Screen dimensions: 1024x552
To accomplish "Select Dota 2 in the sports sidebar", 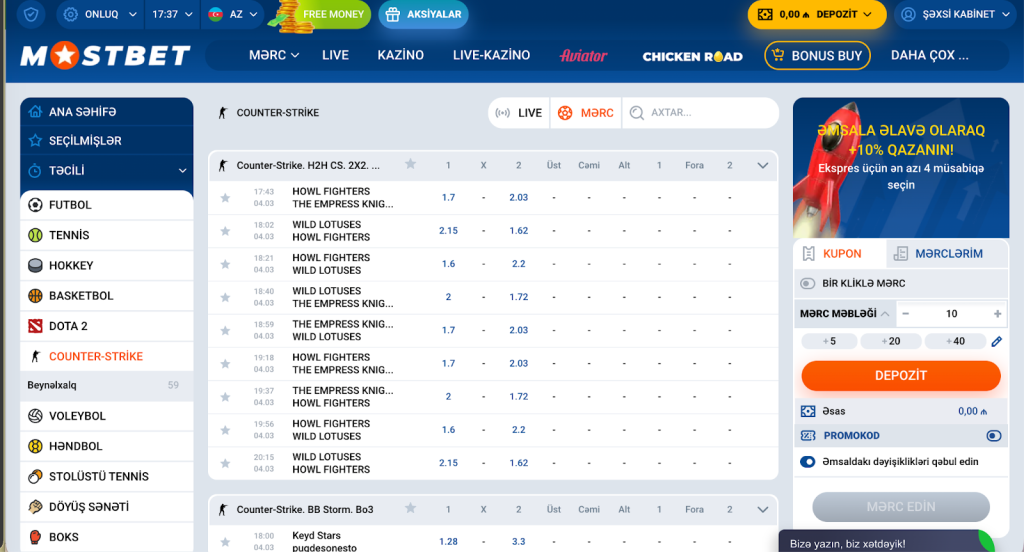I will point(68,326).
